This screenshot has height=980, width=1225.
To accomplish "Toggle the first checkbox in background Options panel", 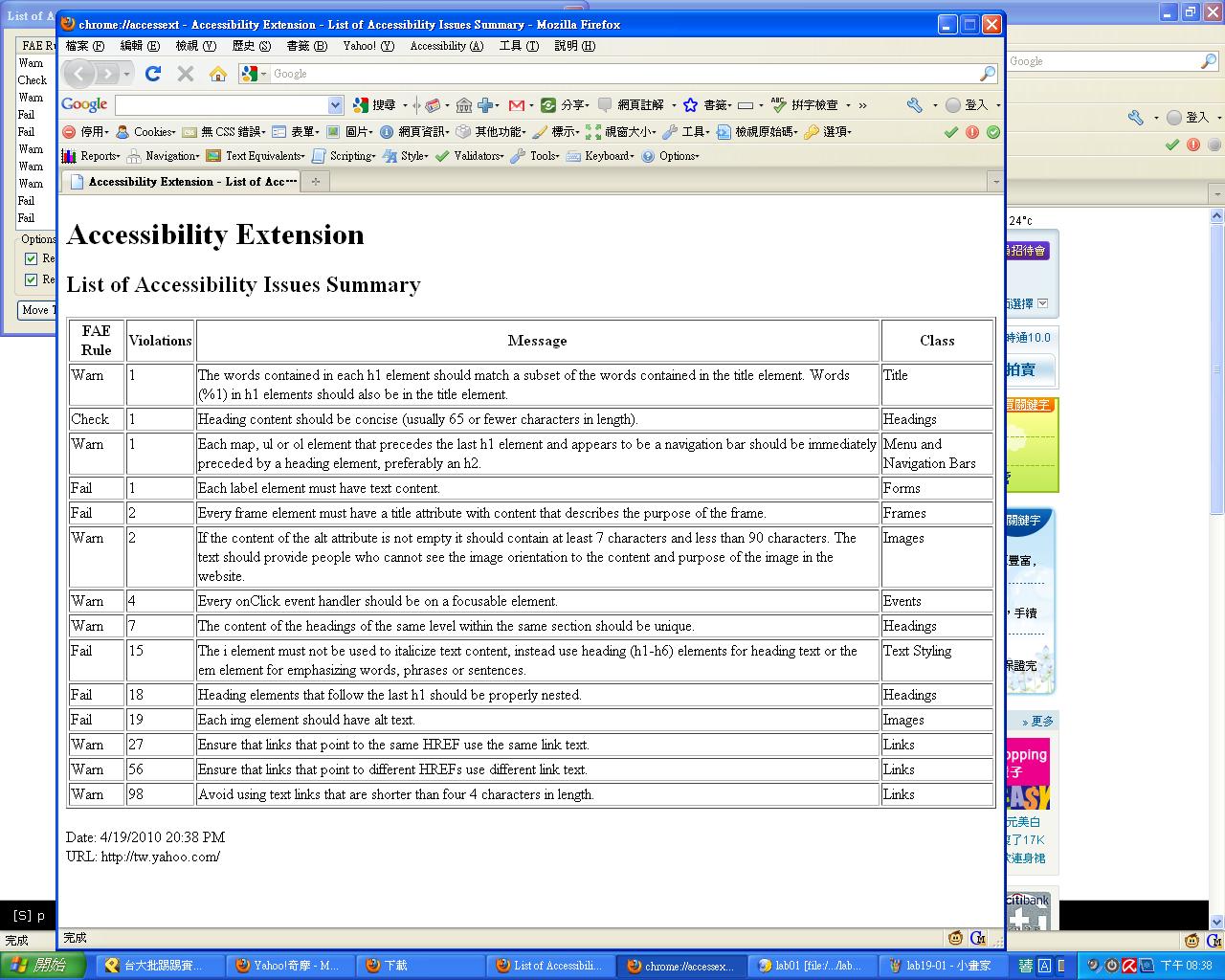I will click(32, 258).
